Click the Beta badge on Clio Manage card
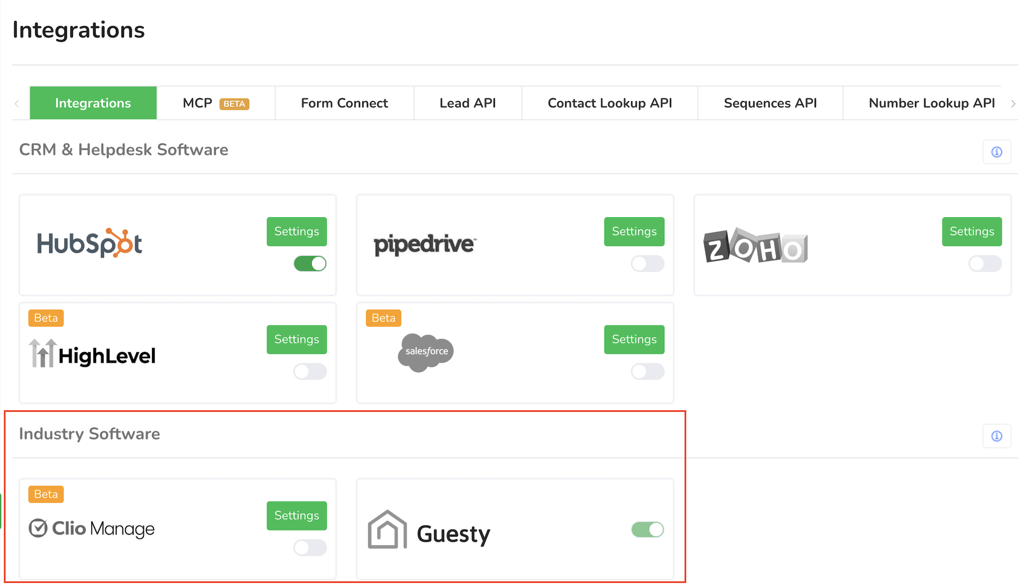 46,495
